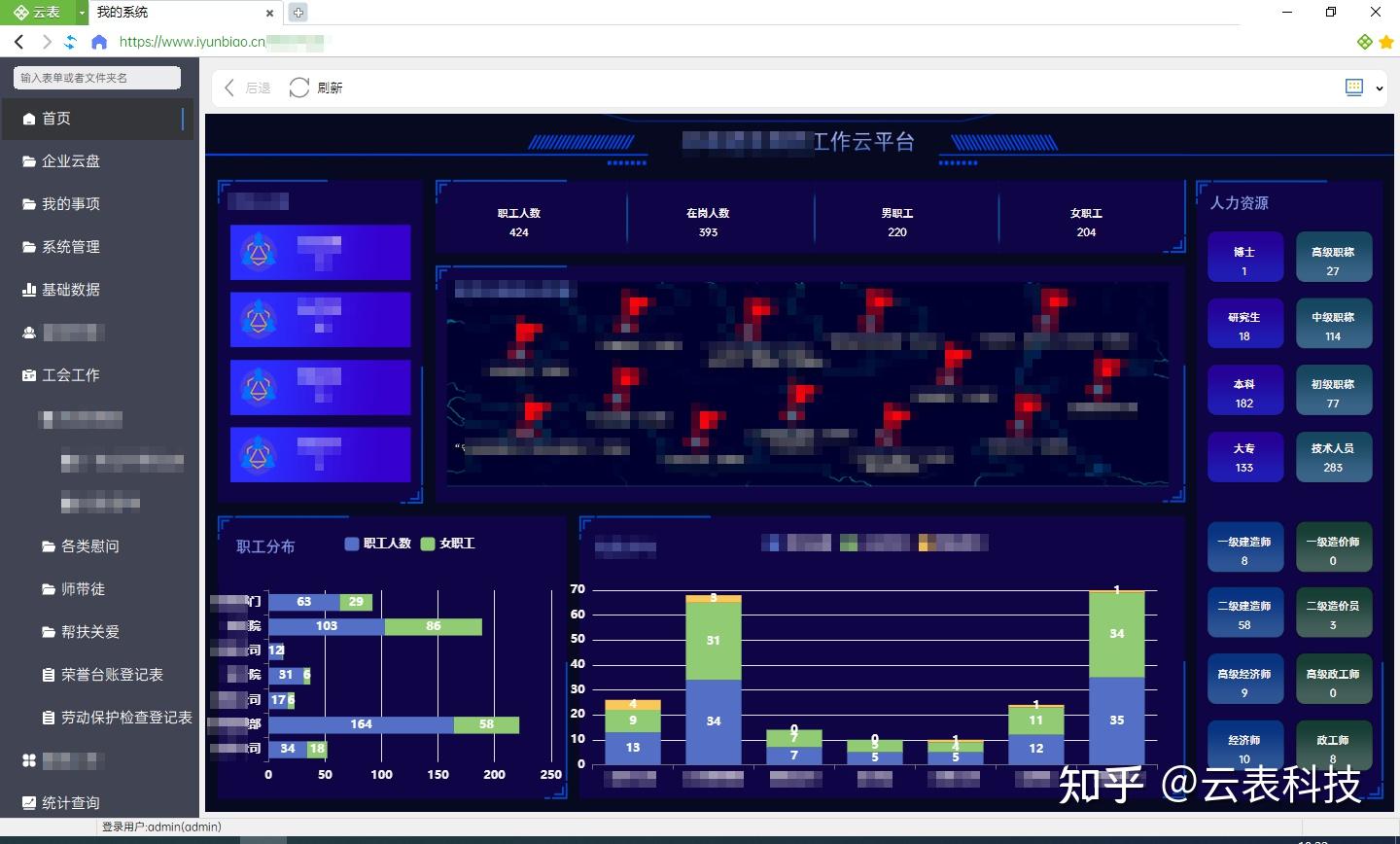Expand the 系统管理 sidebar section

point(70,246)
